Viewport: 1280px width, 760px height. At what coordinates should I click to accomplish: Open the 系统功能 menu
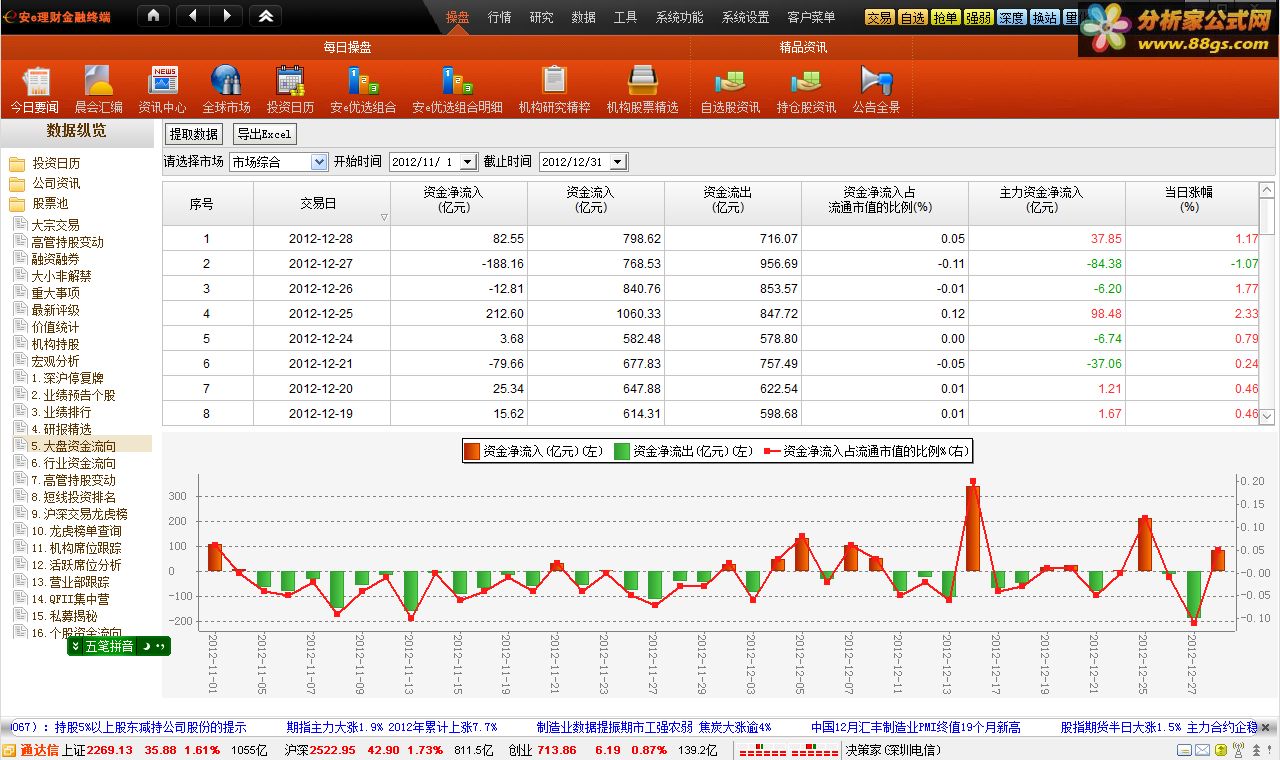click(x=679, y=17)
